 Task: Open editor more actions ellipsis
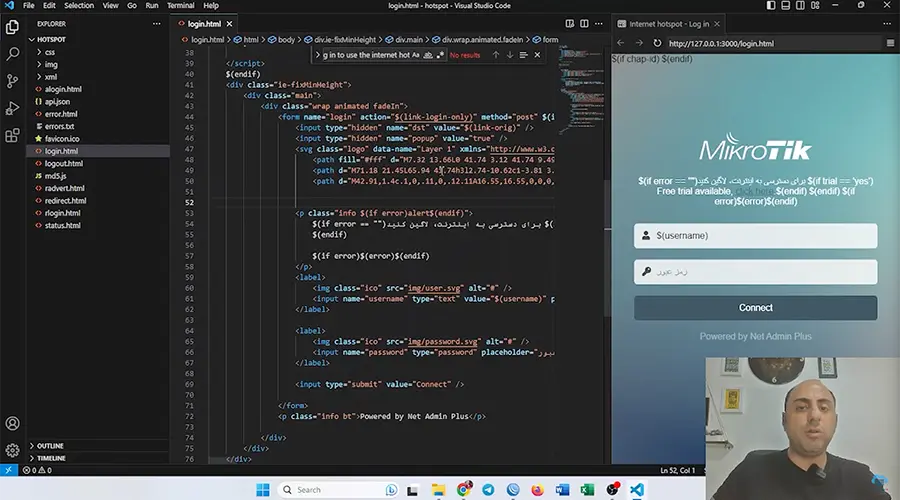click(599, 24)
